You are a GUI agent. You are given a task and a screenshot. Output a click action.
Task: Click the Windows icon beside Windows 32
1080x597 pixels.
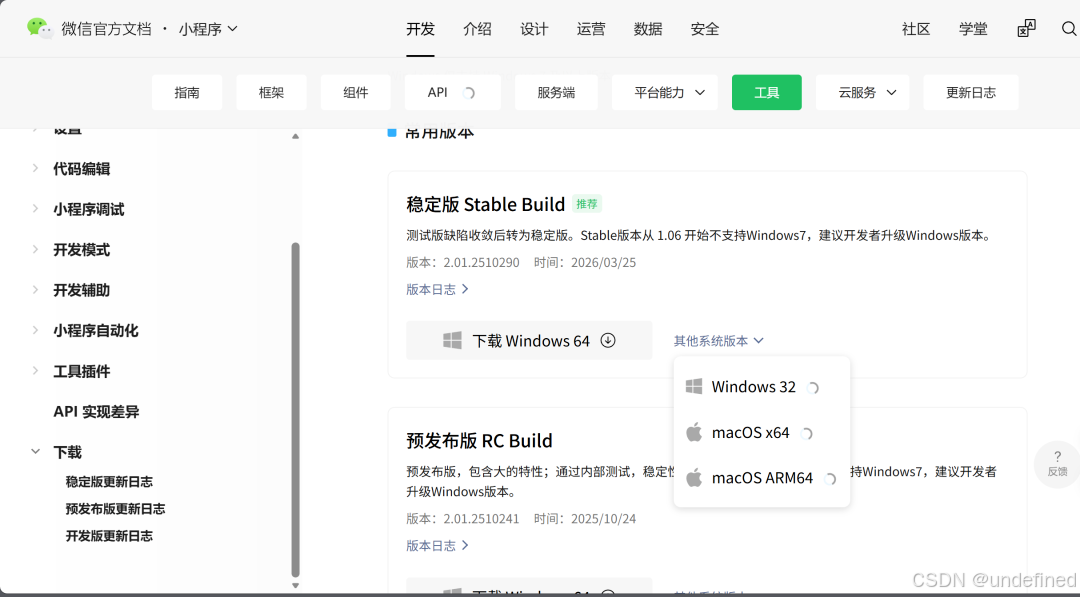pyautogui.click(x=694, y=386)
